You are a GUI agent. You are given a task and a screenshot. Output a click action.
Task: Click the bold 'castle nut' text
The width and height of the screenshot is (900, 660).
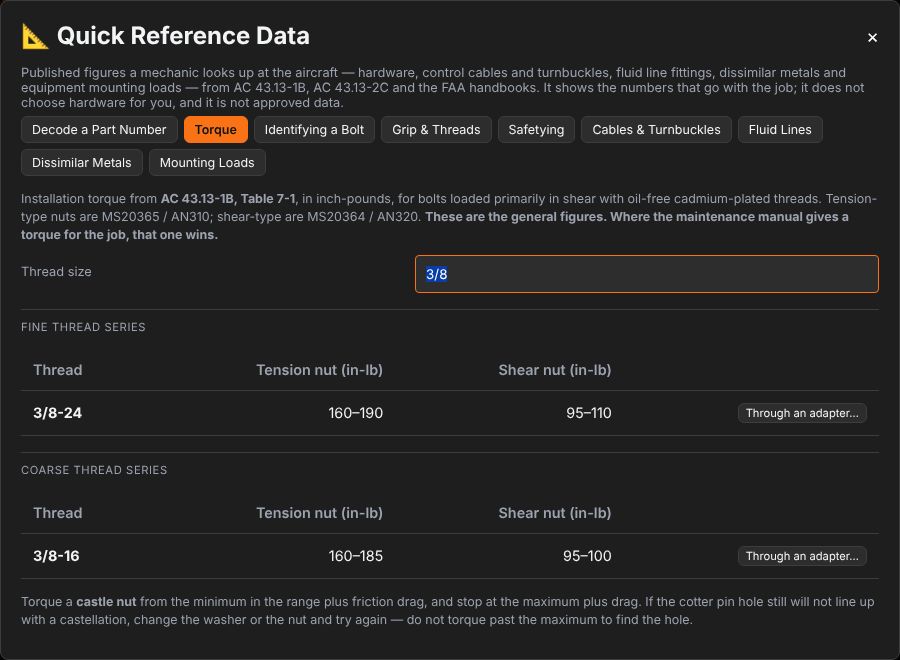(x=106, y=601)
